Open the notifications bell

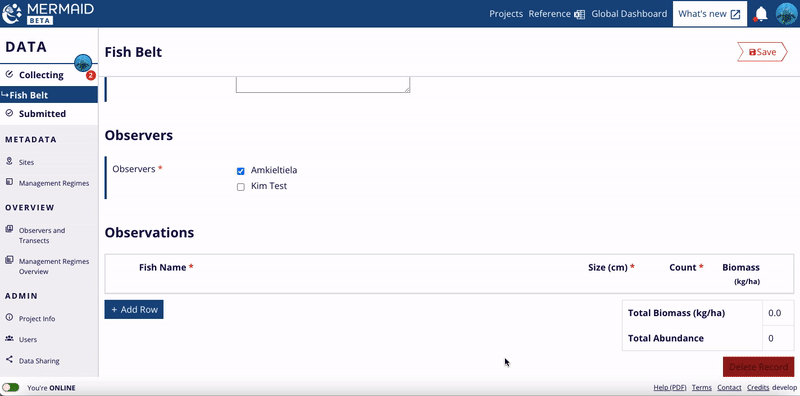761,14
